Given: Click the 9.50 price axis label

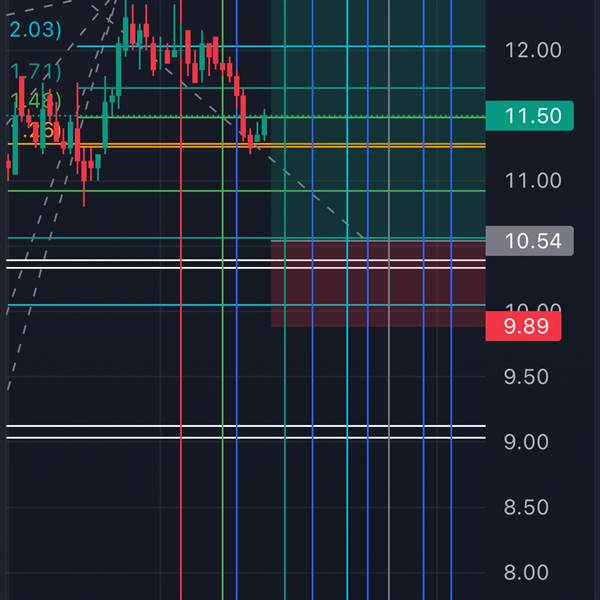Looking at the screenshot, I should [x=526, y=377].
